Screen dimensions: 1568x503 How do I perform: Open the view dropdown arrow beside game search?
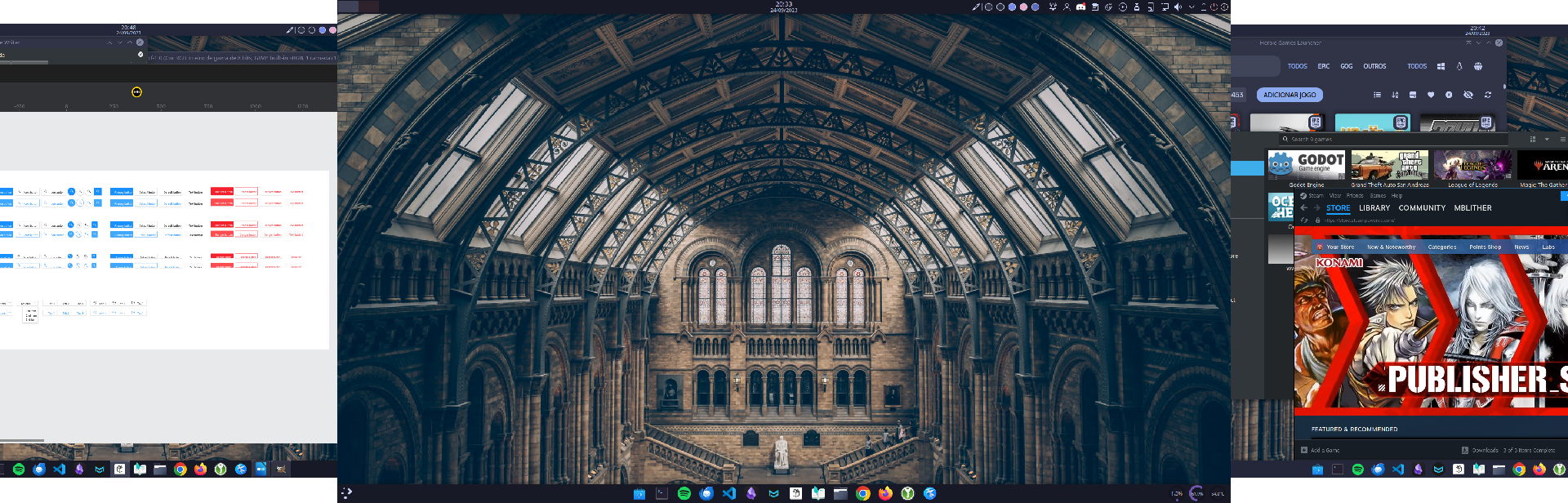click(x=1547, y=140)
